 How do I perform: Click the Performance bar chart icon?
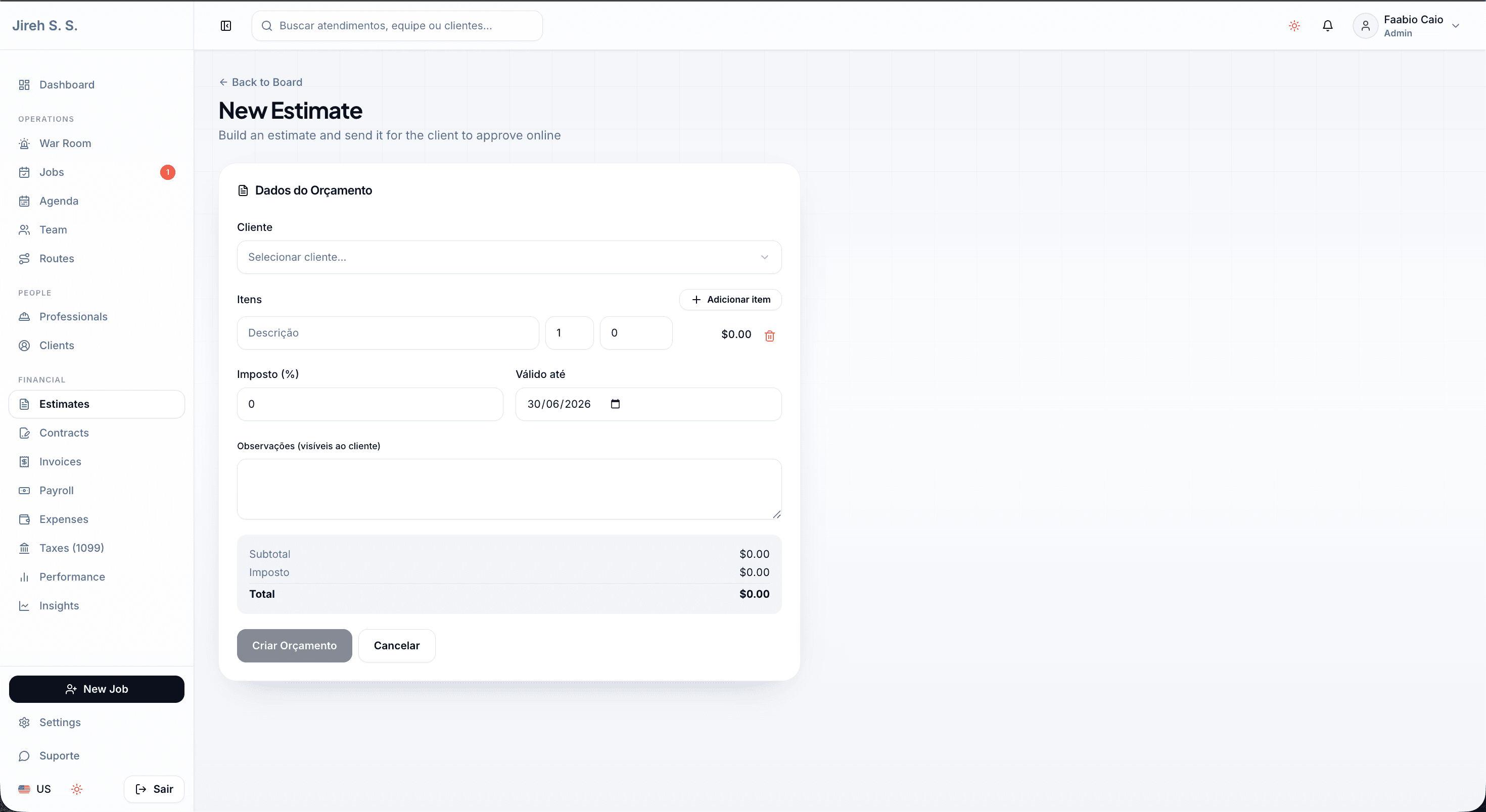pos(24,577)
